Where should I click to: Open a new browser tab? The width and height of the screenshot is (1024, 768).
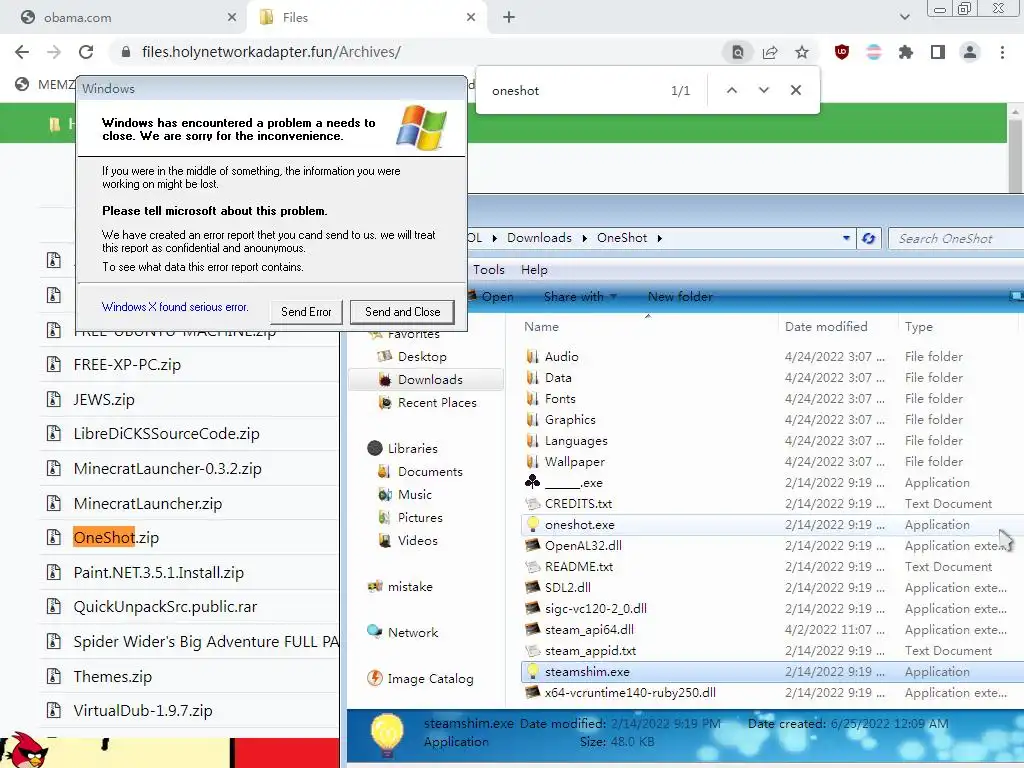tap(509, 18)
